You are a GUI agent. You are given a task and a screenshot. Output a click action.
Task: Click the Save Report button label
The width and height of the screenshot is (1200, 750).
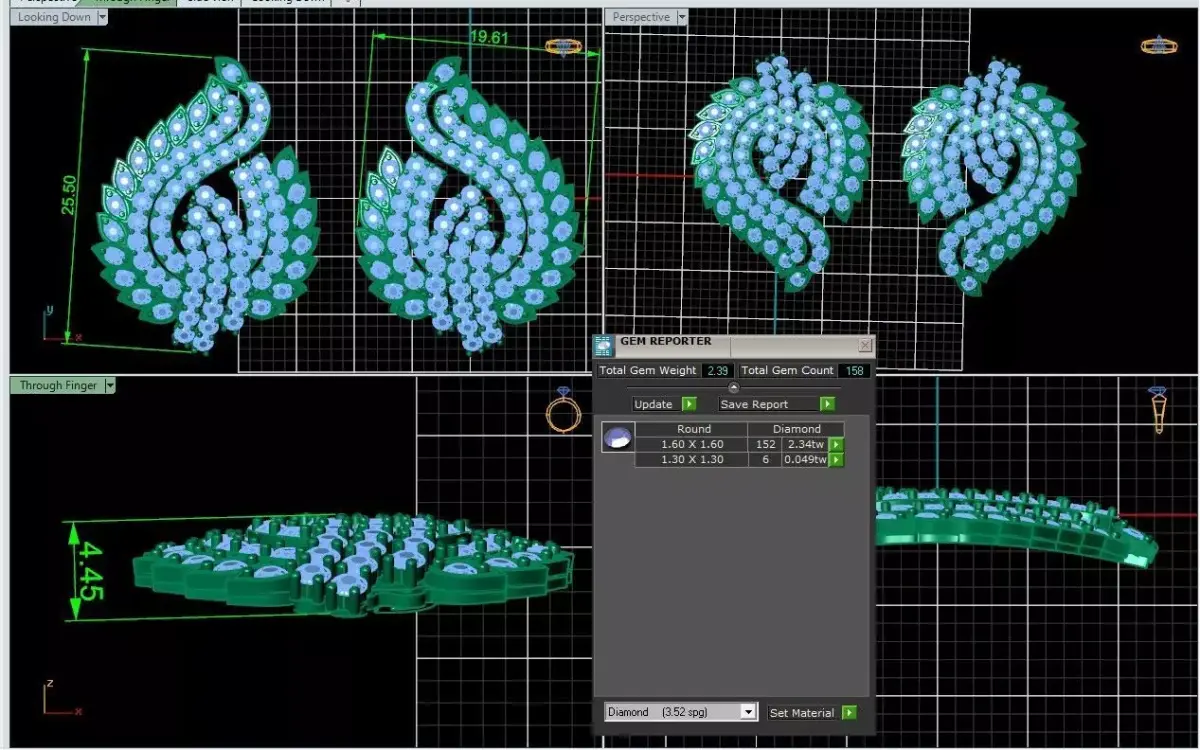[755, 404]
